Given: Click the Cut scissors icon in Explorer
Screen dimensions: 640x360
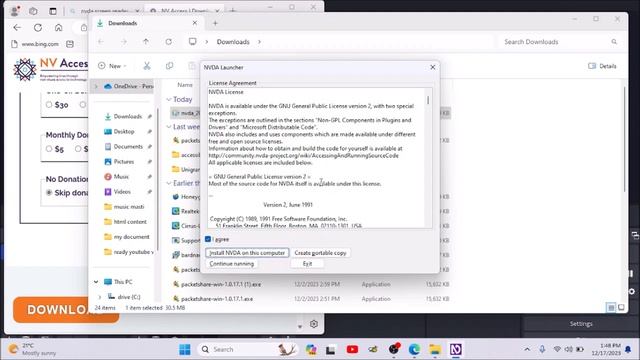Looking at the screenshot, I should pos(147,66).
